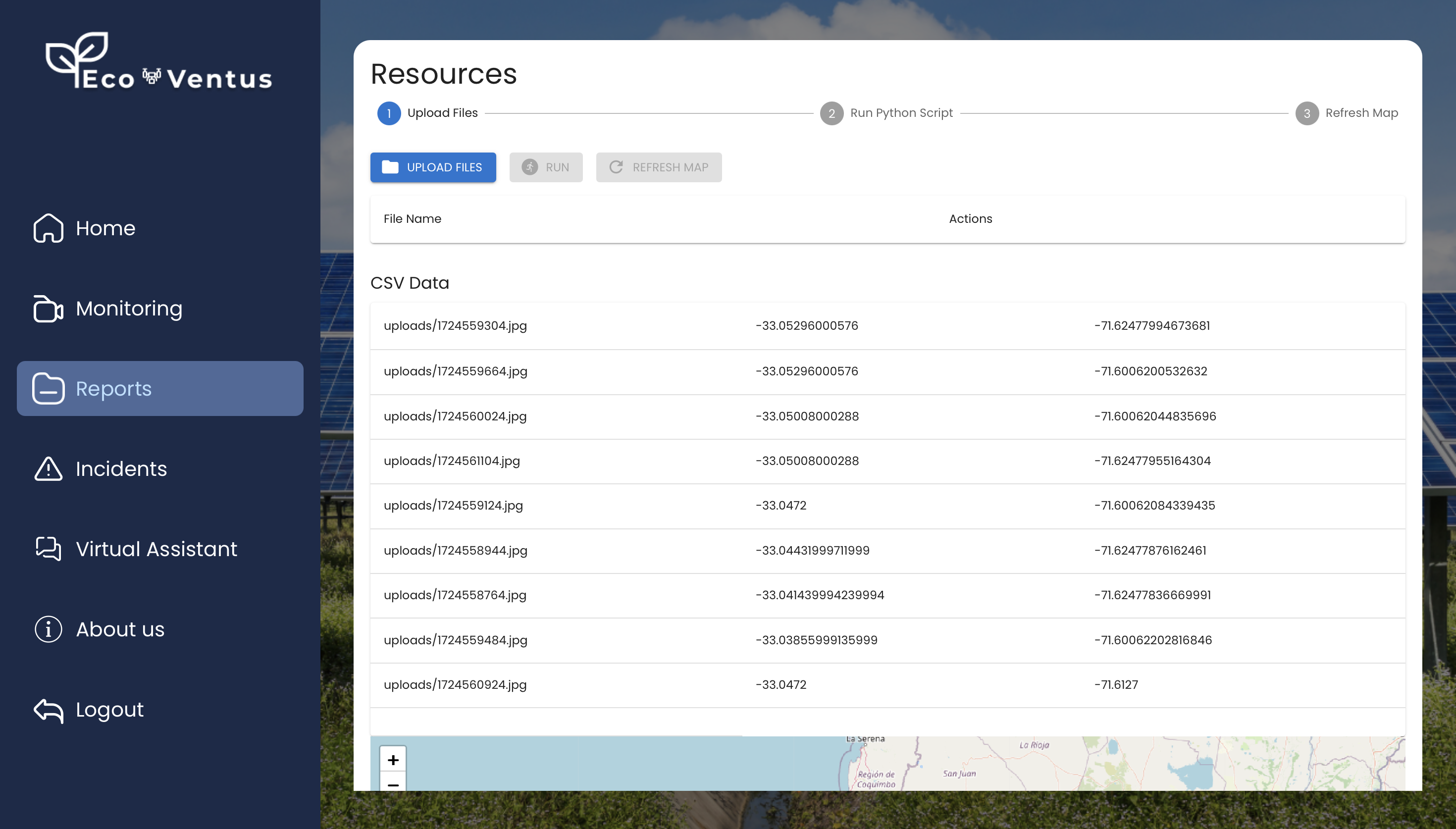Image resolution: width=1456 pixels, height=829 pixels.
Task: Select step 2 Run Python Script
Action: (x=832, y=113)
